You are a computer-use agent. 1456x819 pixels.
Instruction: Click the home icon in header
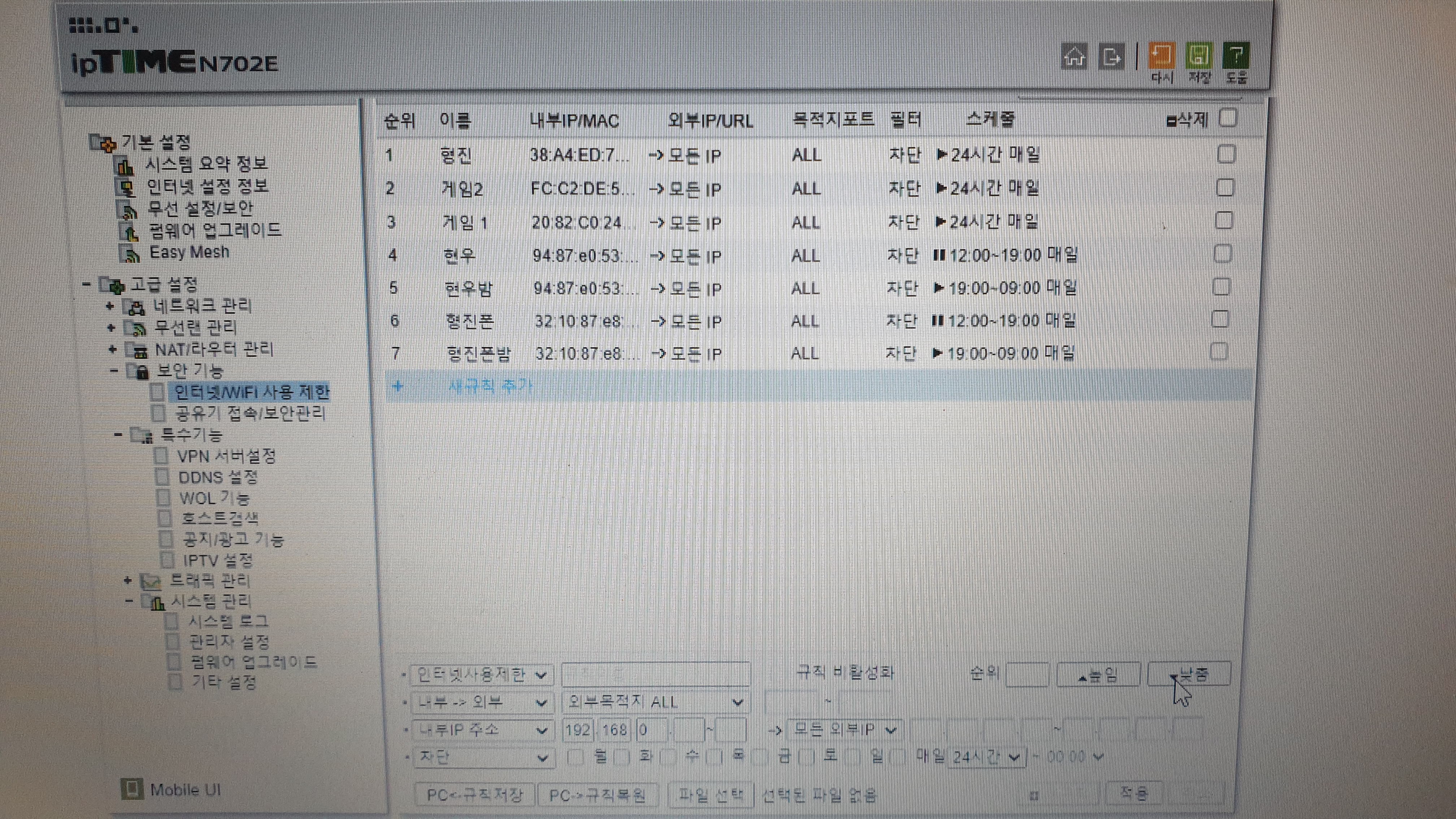(x=1074, y=57)
